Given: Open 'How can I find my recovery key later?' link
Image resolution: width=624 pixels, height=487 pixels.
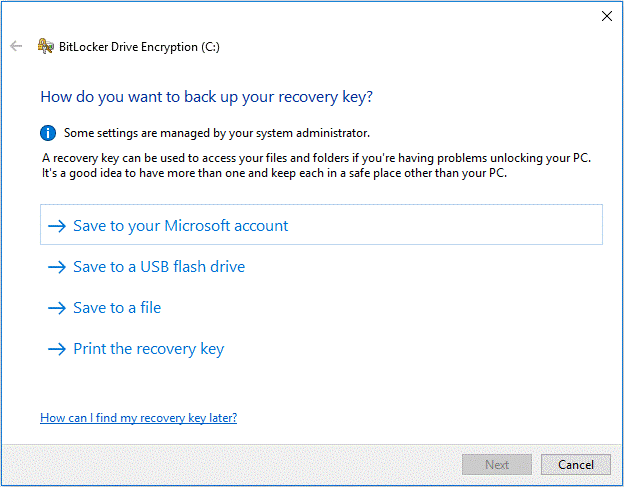Looking at the screenshot, I should tap(138, 417).
